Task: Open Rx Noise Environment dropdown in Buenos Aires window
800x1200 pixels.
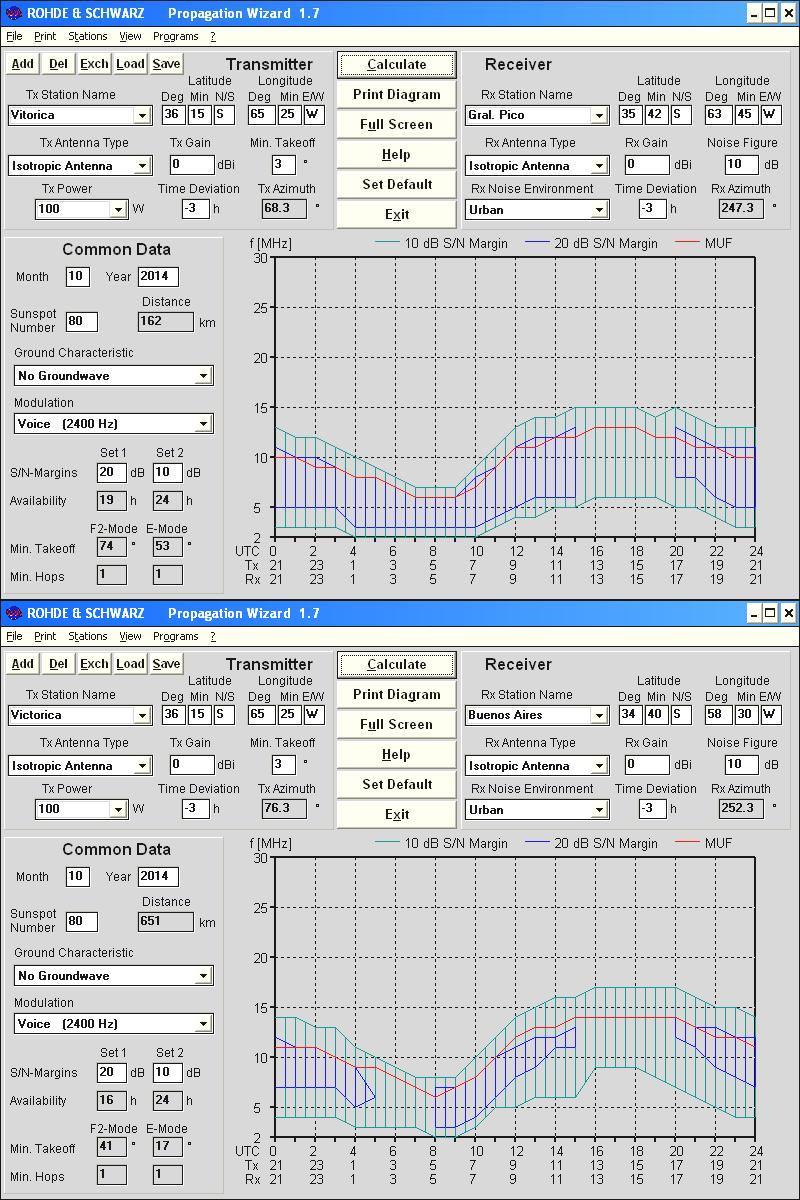Action: pyautogui.click(x=599, y=809)
